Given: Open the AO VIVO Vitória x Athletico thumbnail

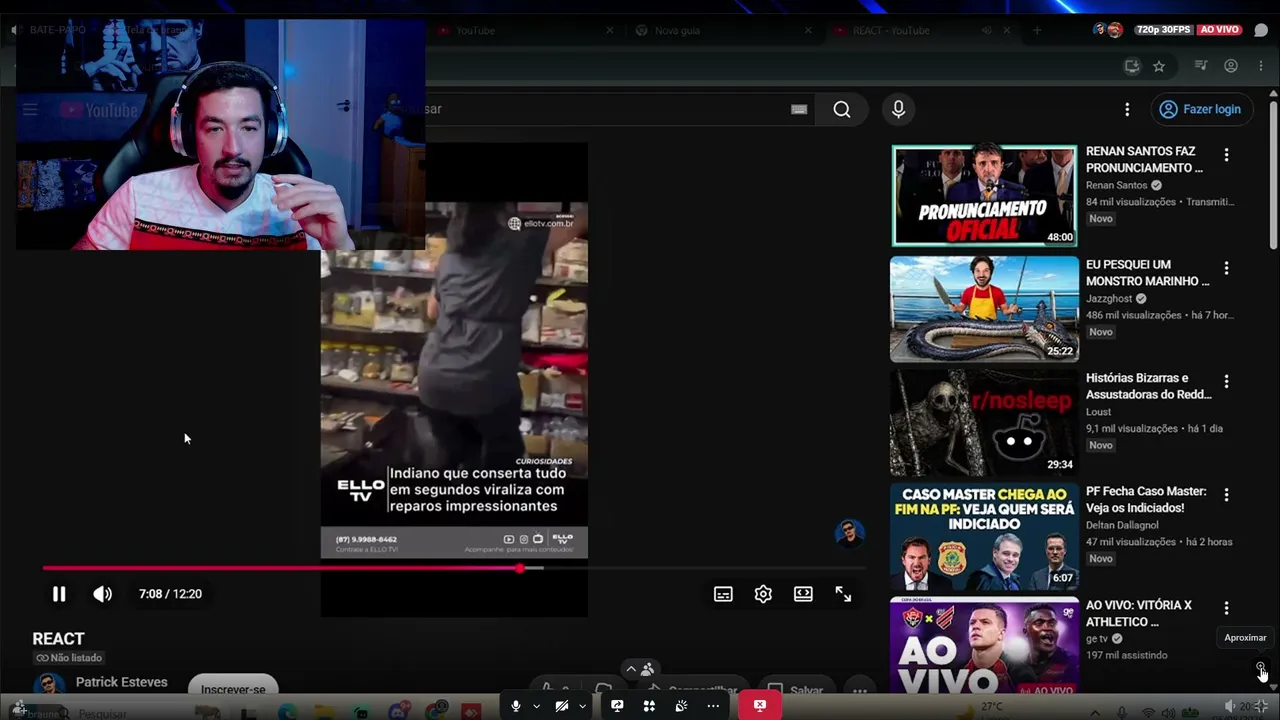Looking at the screenshot, I should pos(985,645).
